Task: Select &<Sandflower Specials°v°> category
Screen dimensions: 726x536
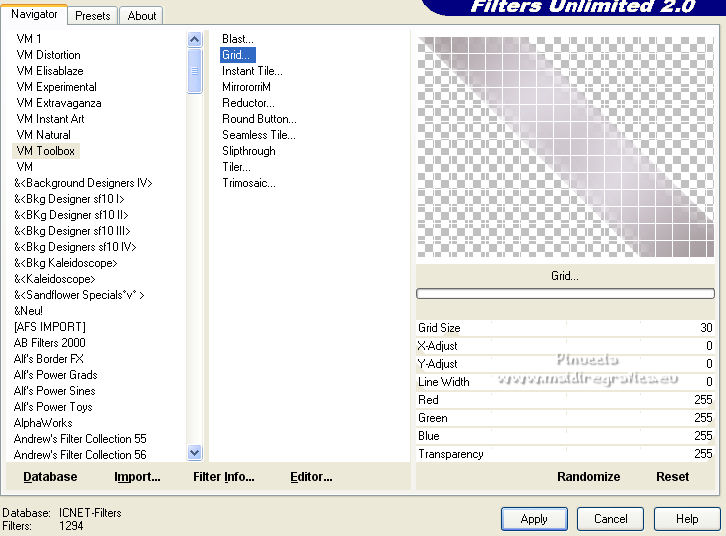Action: pyautogui.click(x=79, y=295)
